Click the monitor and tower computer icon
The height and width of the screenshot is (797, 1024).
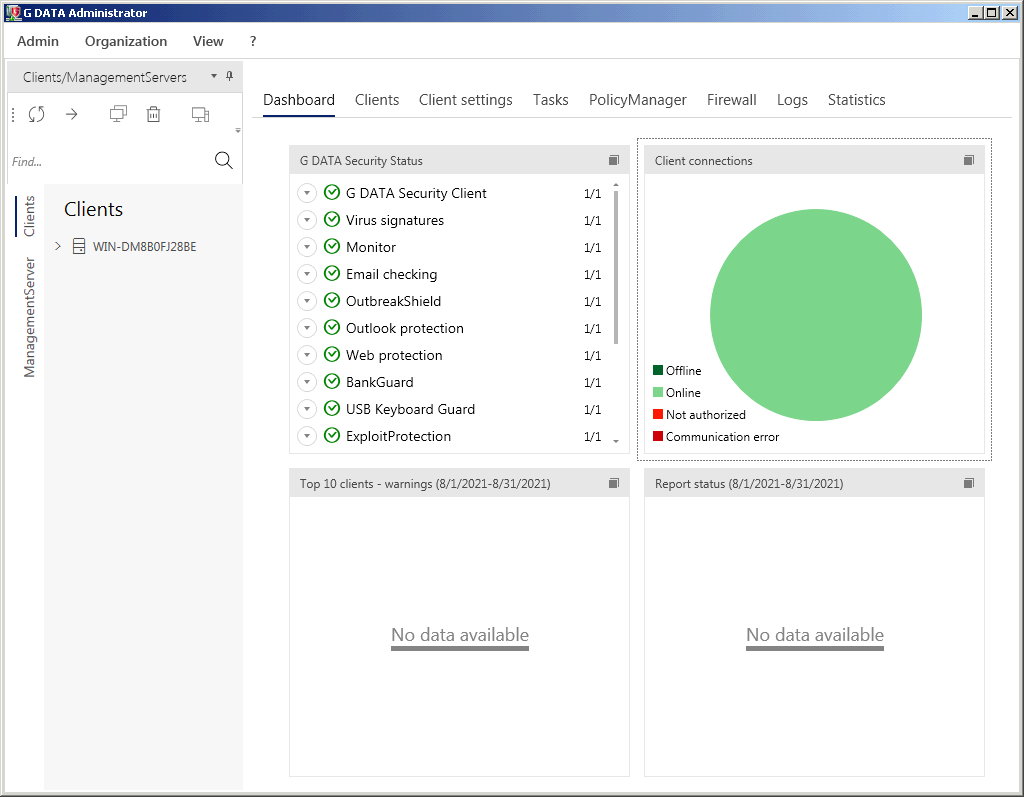click(200, 114)
